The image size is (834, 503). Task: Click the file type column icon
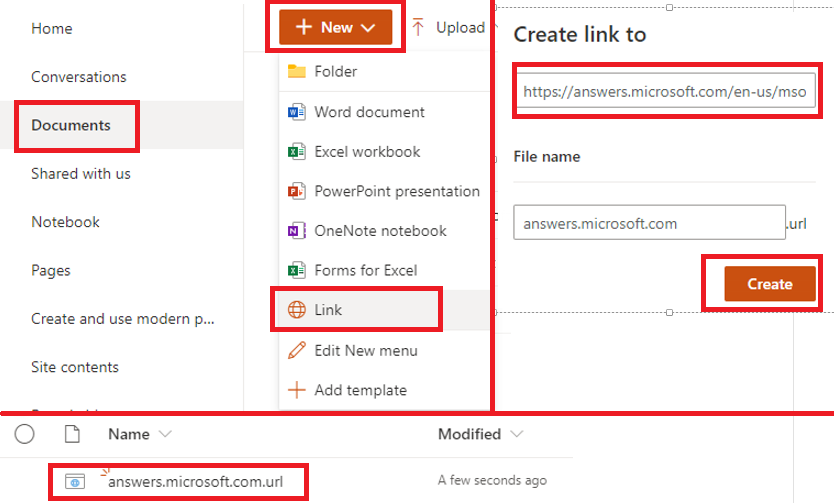(72, 434)
